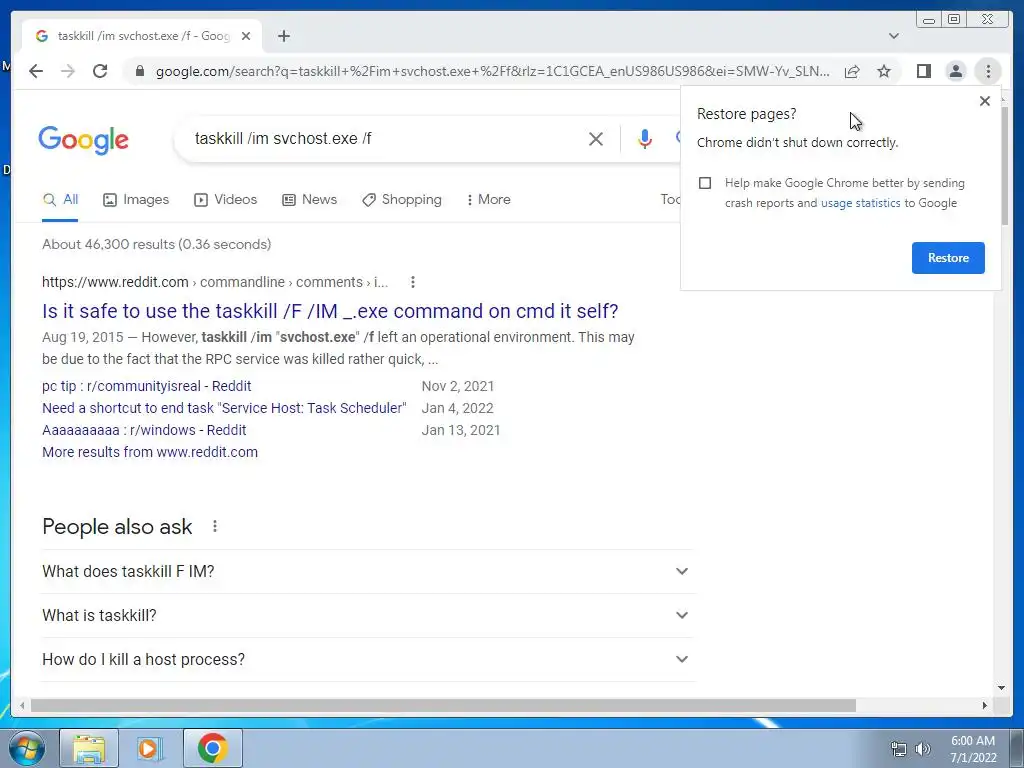Open the Windows Start menu orb
The image size is (1024, 768).
pos(25,748)
